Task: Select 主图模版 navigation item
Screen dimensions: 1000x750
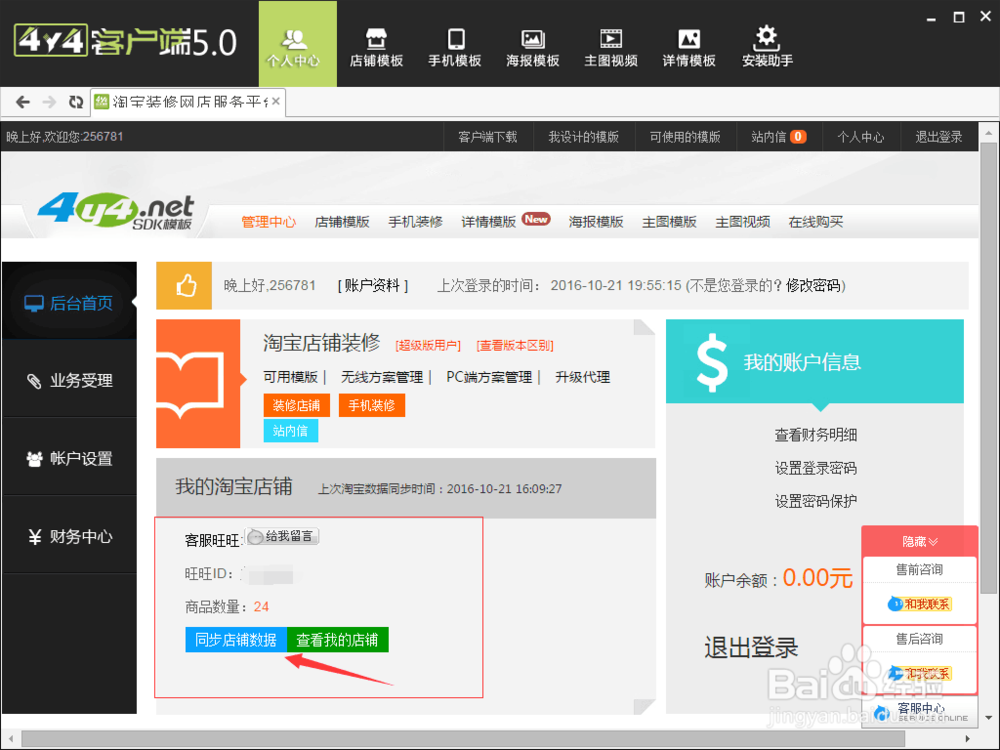Action: pos(670,222)
